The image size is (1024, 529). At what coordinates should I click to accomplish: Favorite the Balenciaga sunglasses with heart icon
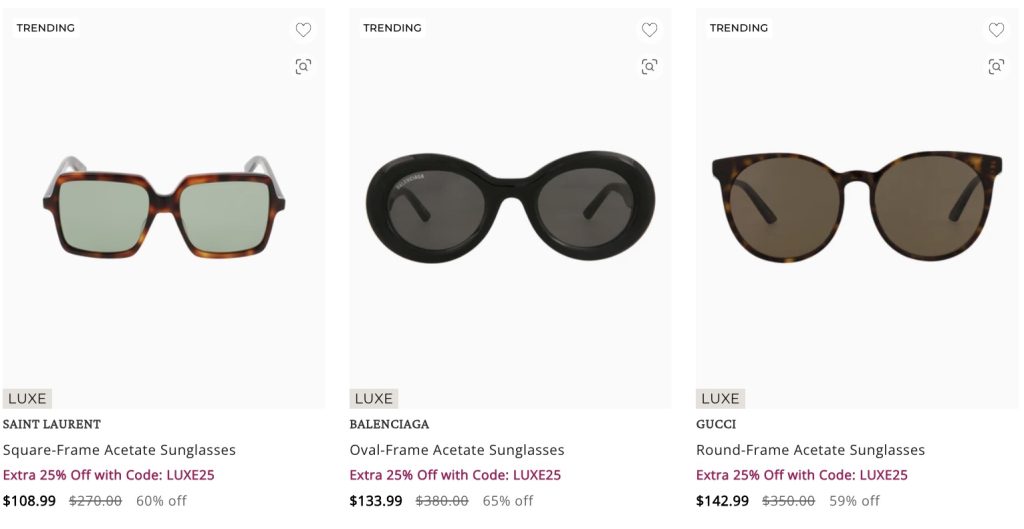click(x=650, y=30)
